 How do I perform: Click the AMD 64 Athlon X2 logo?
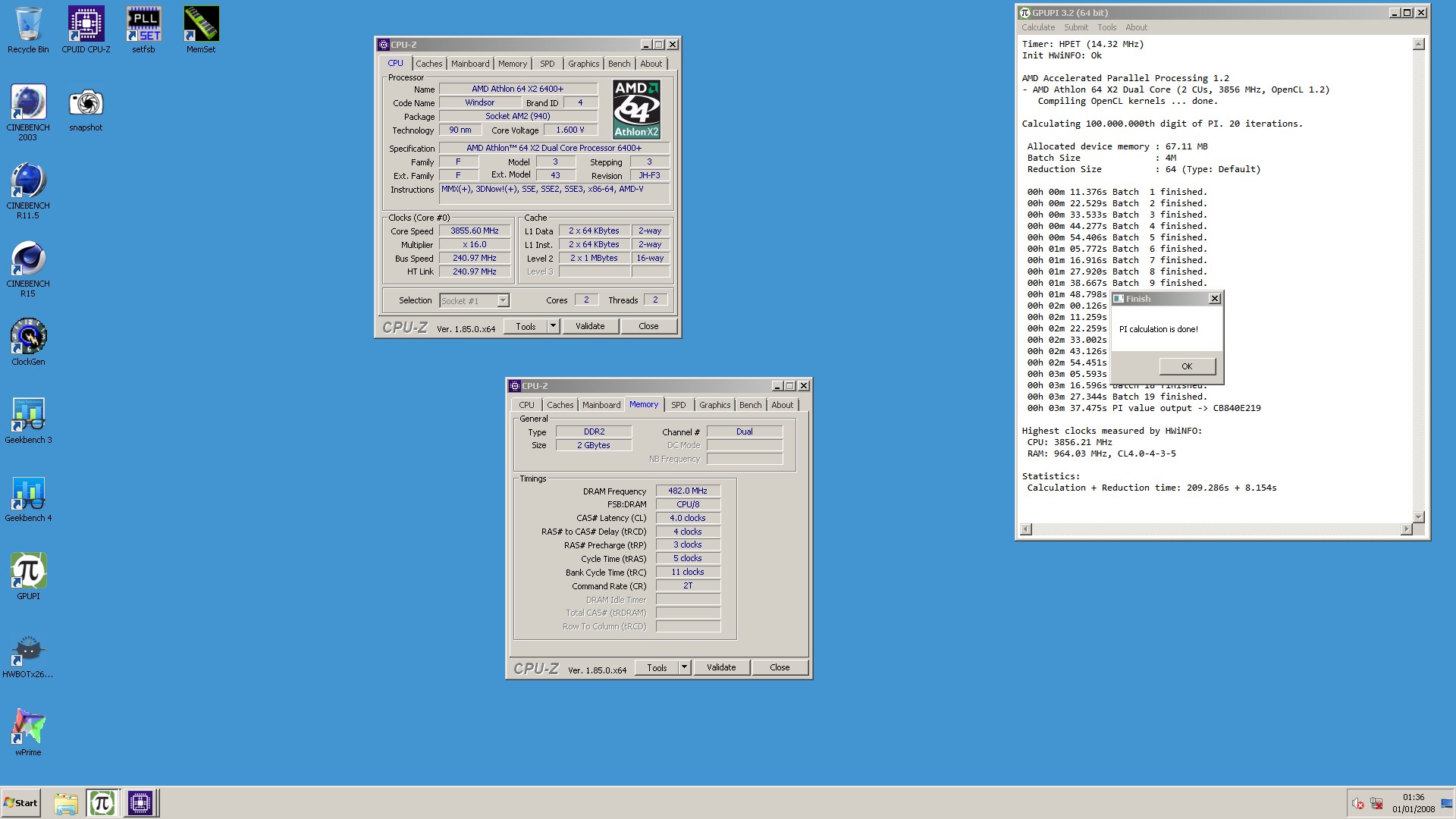636,109
